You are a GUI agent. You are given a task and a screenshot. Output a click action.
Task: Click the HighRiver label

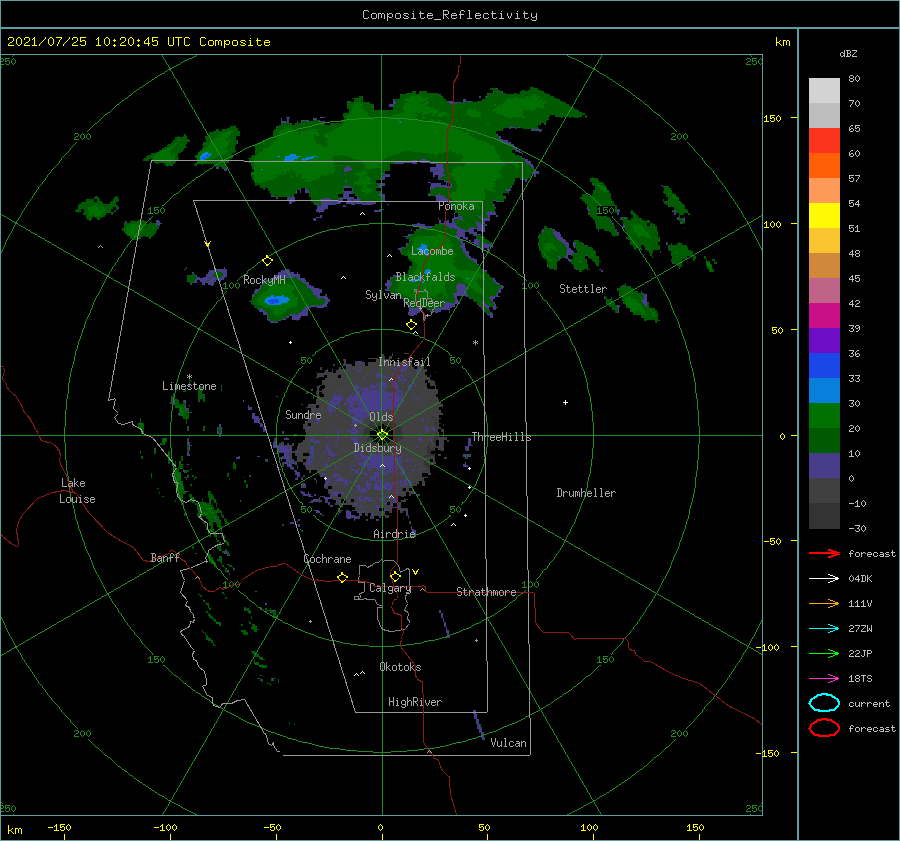pos(415,702)
